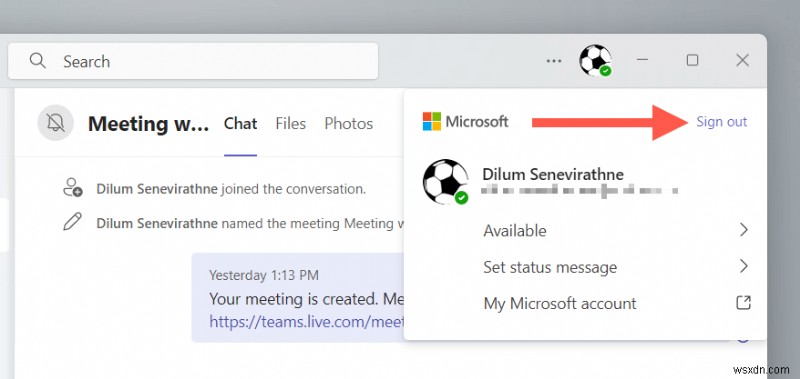Expand the chevron next to Available
The height and width of the screenshot is (379, 800).
744,230
